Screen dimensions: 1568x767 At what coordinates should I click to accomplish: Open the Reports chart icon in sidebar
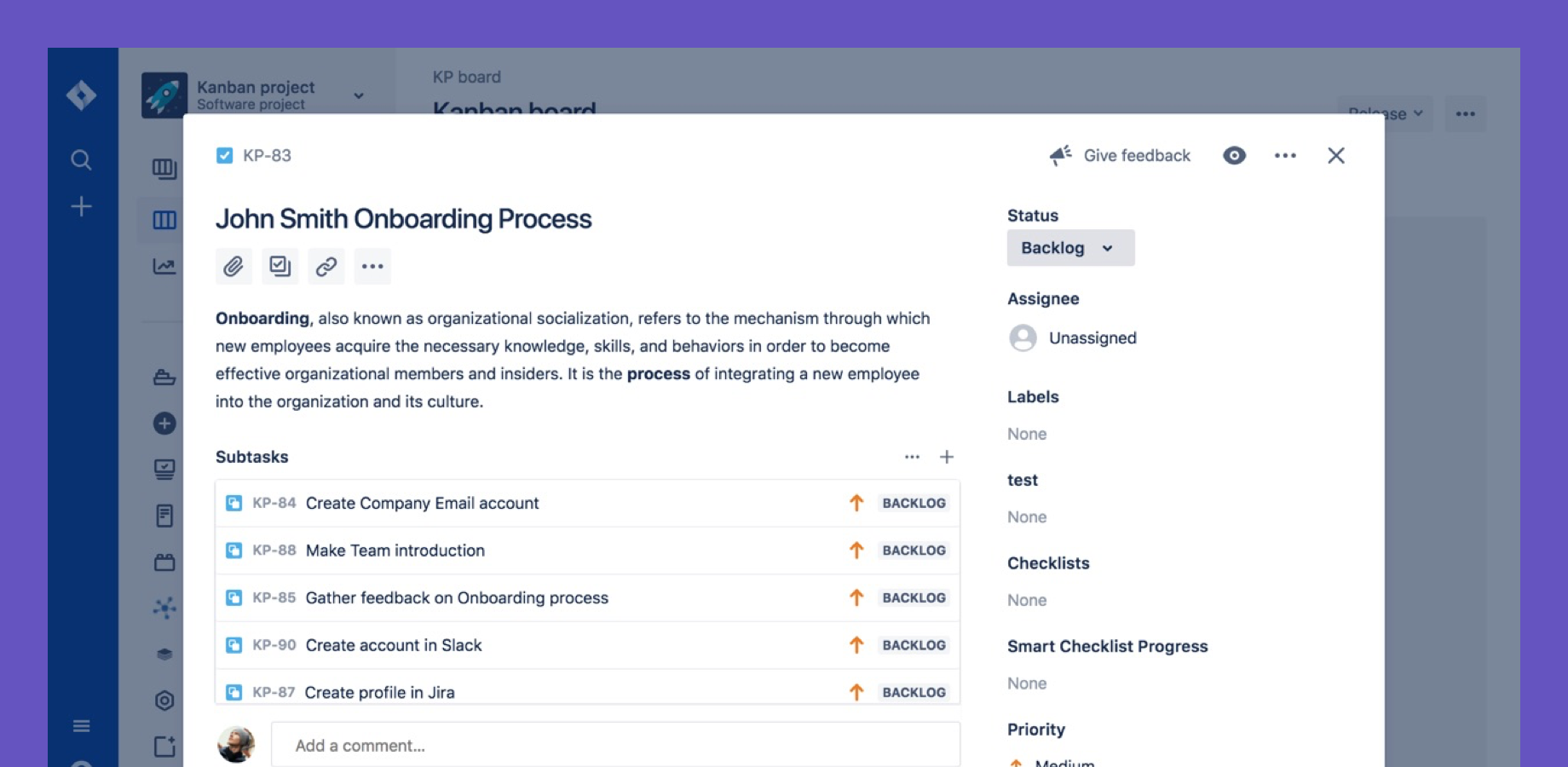pos(164,267)
